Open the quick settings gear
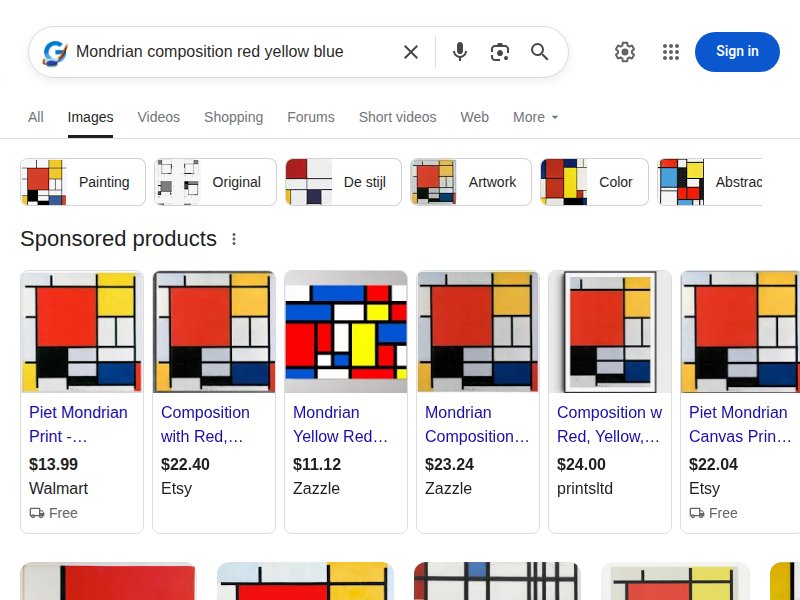Image resolution: width=800 pixels, height=600 pixels. pos(625,52)
